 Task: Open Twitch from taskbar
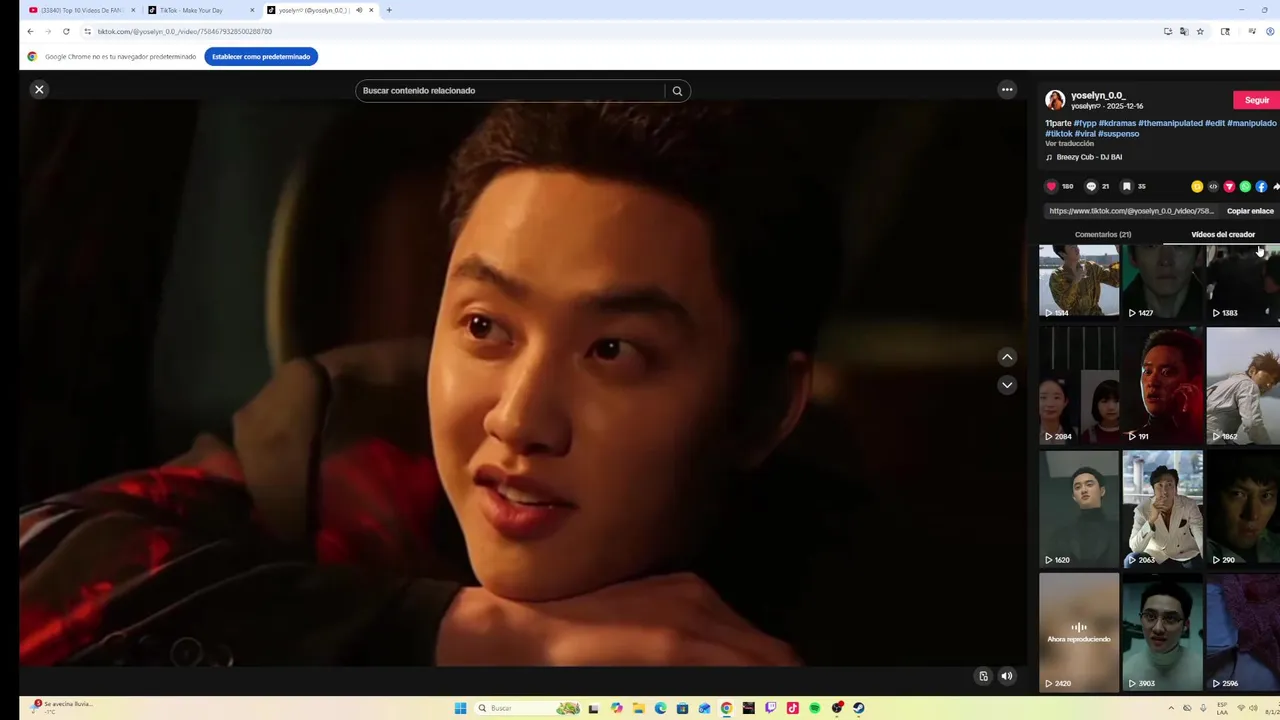click(770, 708)
